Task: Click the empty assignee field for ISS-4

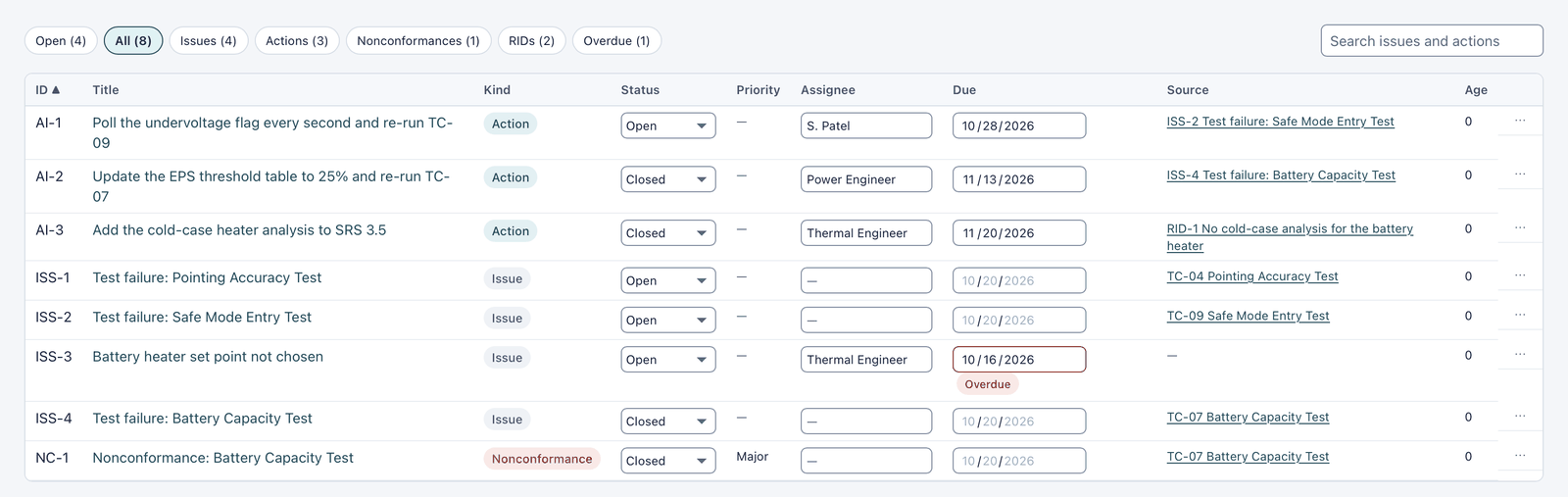Action: click(866, 422)
